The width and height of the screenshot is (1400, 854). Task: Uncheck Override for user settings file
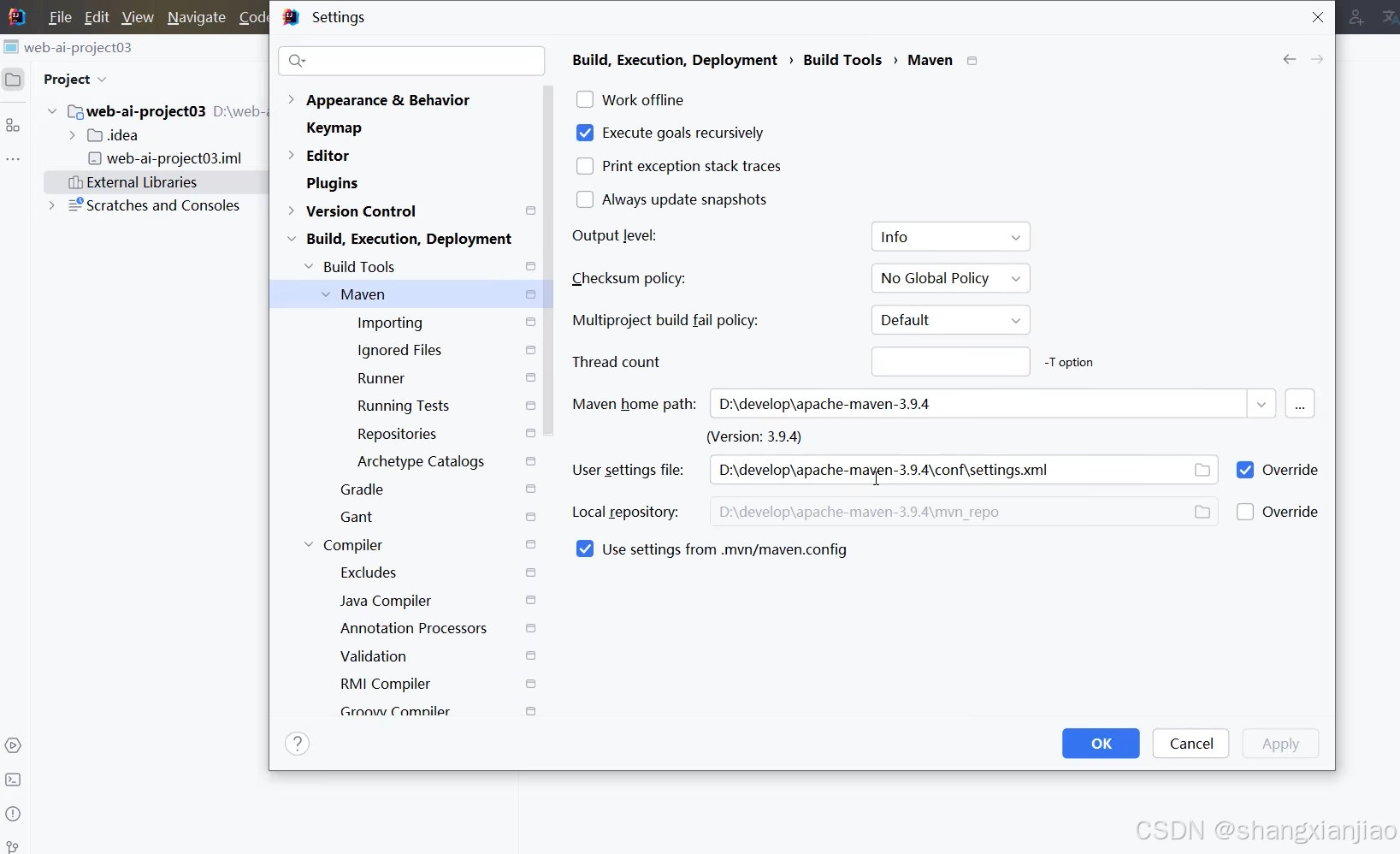tap(1245, 470)
